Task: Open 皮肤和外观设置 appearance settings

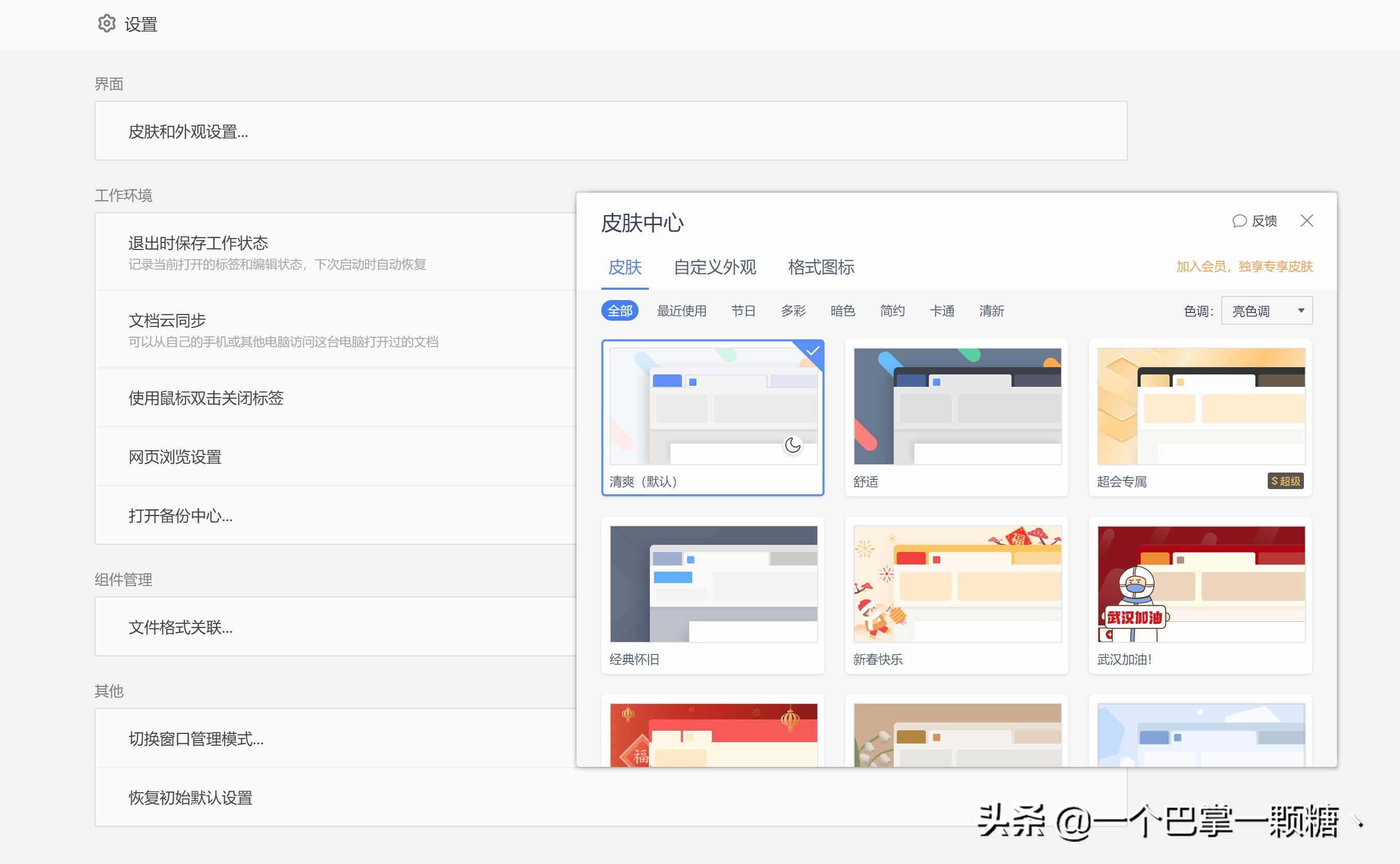Action: [x=189, y=132]
